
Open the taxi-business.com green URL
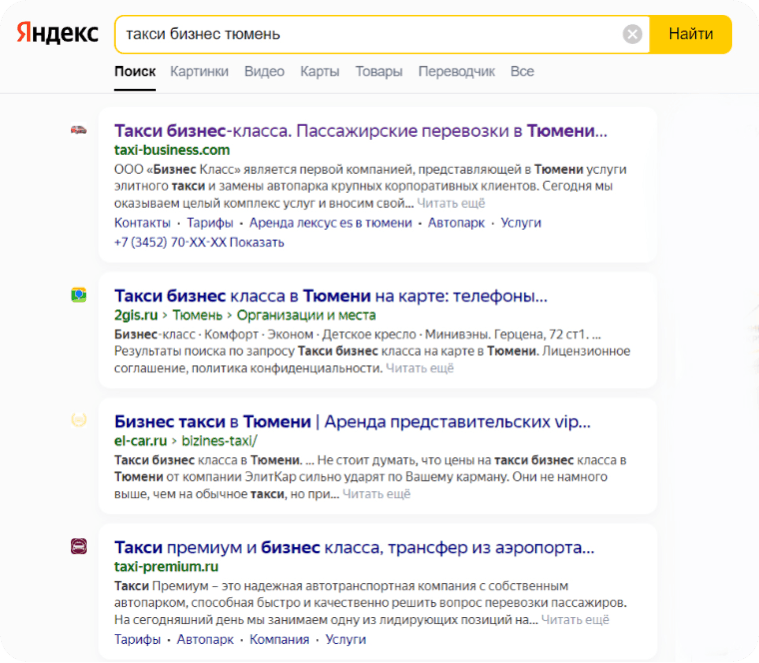point(172,150)
